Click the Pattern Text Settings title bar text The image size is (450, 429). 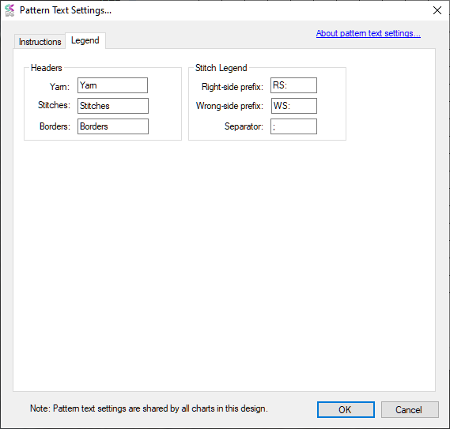click(66, 10)
